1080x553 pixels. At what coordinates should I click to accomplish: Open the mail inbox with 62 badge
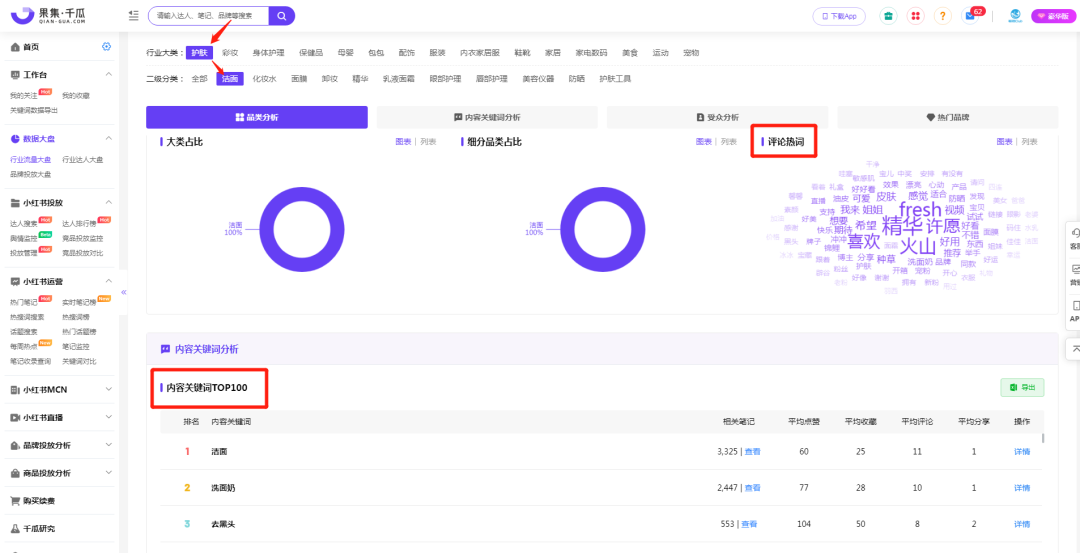[970, 17]
